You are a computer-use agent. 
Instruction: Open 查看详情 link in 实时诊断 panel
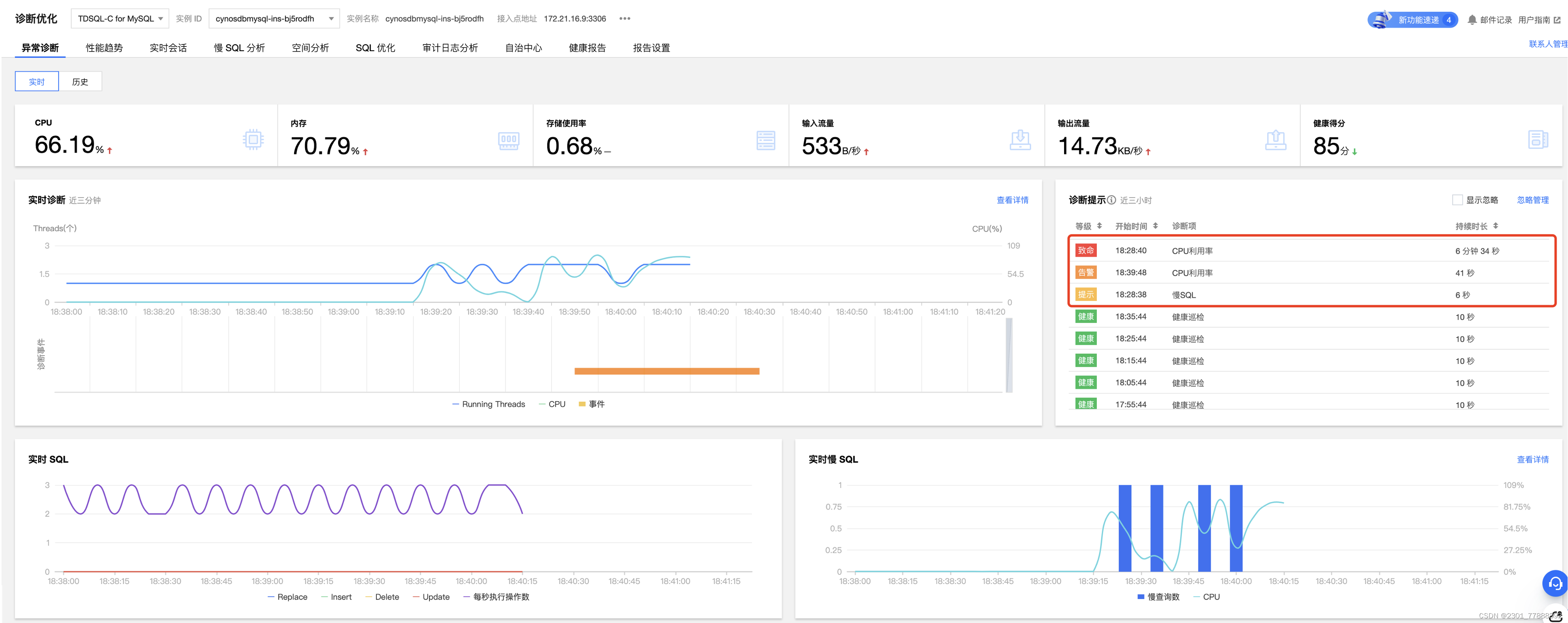pyautogui.click(x=1012, y=200)
